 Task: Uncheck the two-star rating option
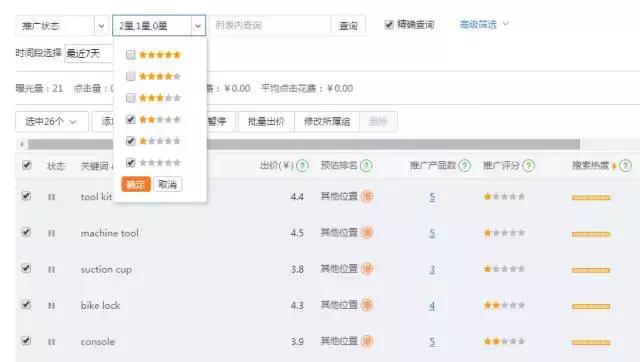point(131,119)
